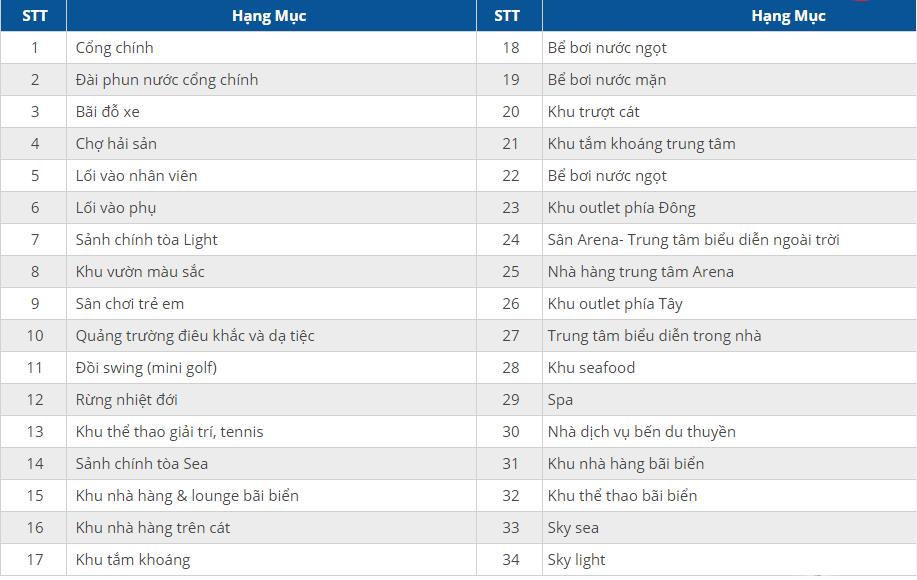Screen dimensions: 917x580
Task: Select 'Khu thể thao giải trí, tennis'
Action: tap(170, 432)
